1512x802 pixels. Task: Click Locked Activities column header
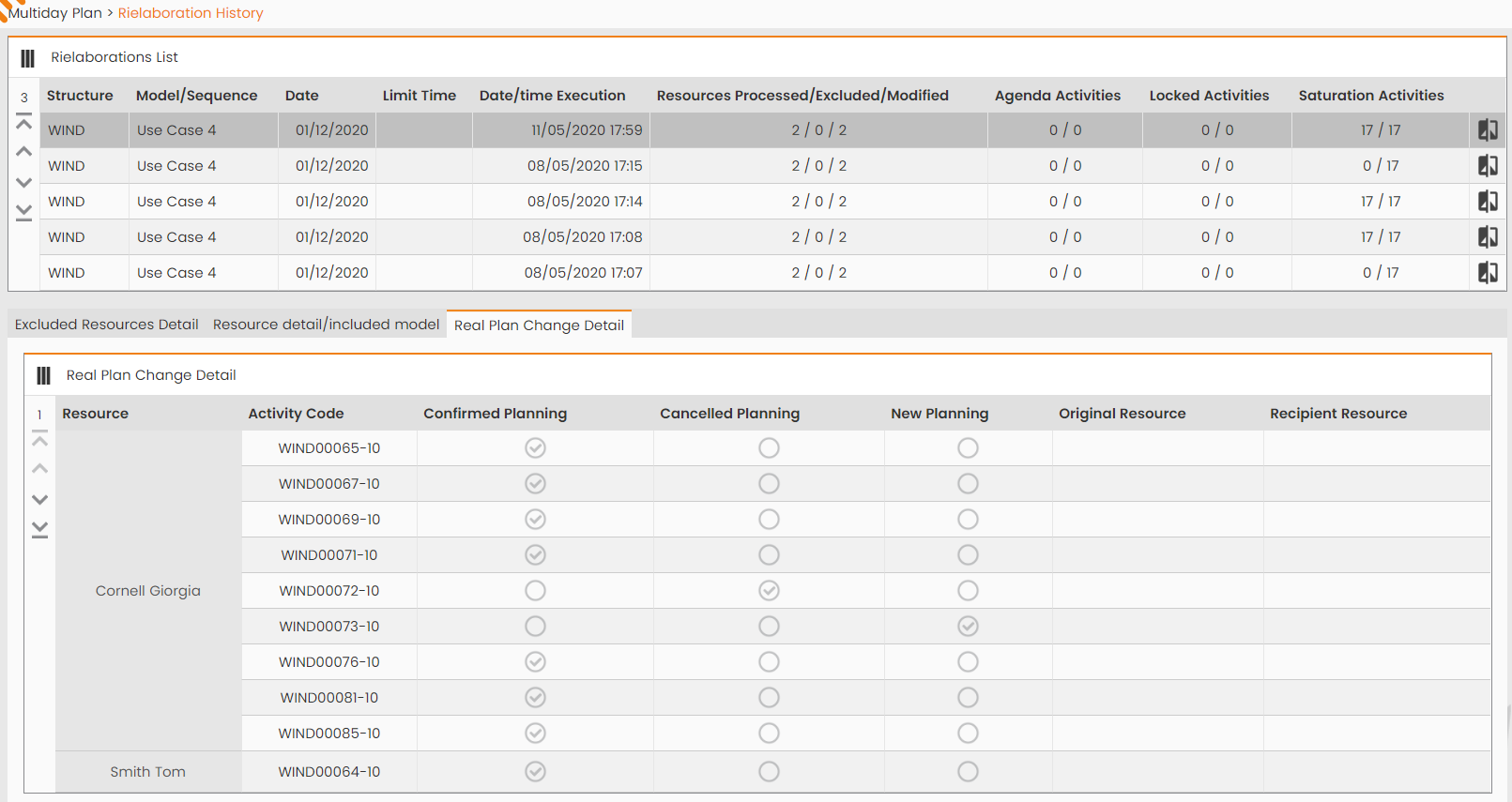(1209, 96)
